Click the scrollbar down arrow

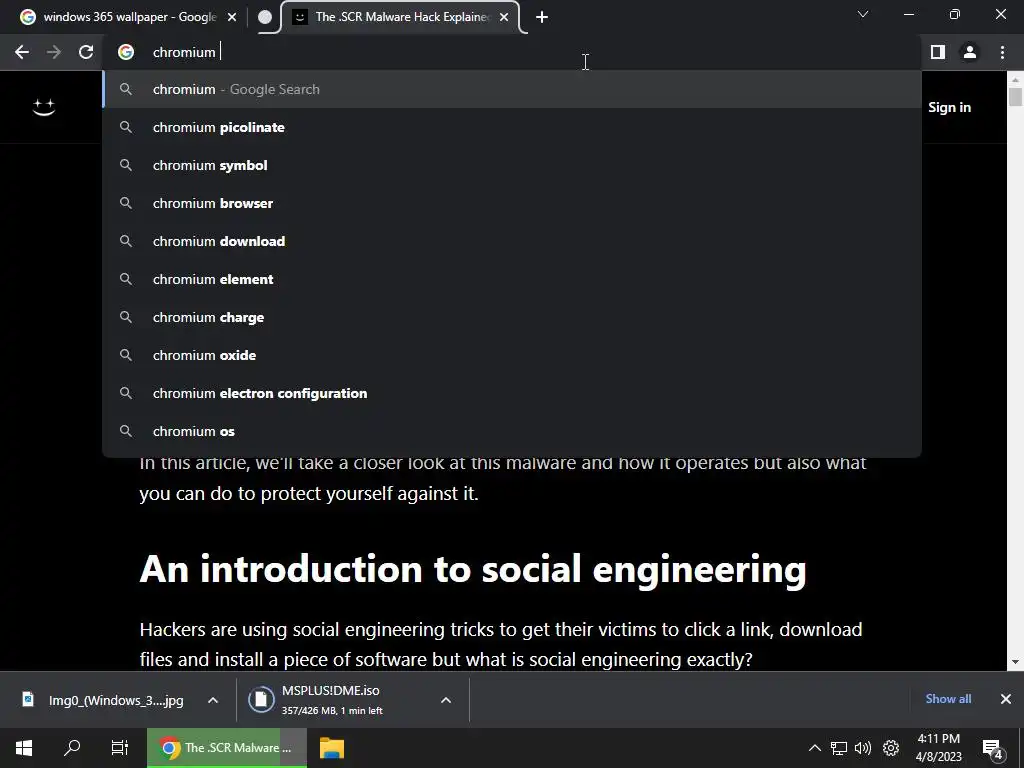pos(1015,662)
